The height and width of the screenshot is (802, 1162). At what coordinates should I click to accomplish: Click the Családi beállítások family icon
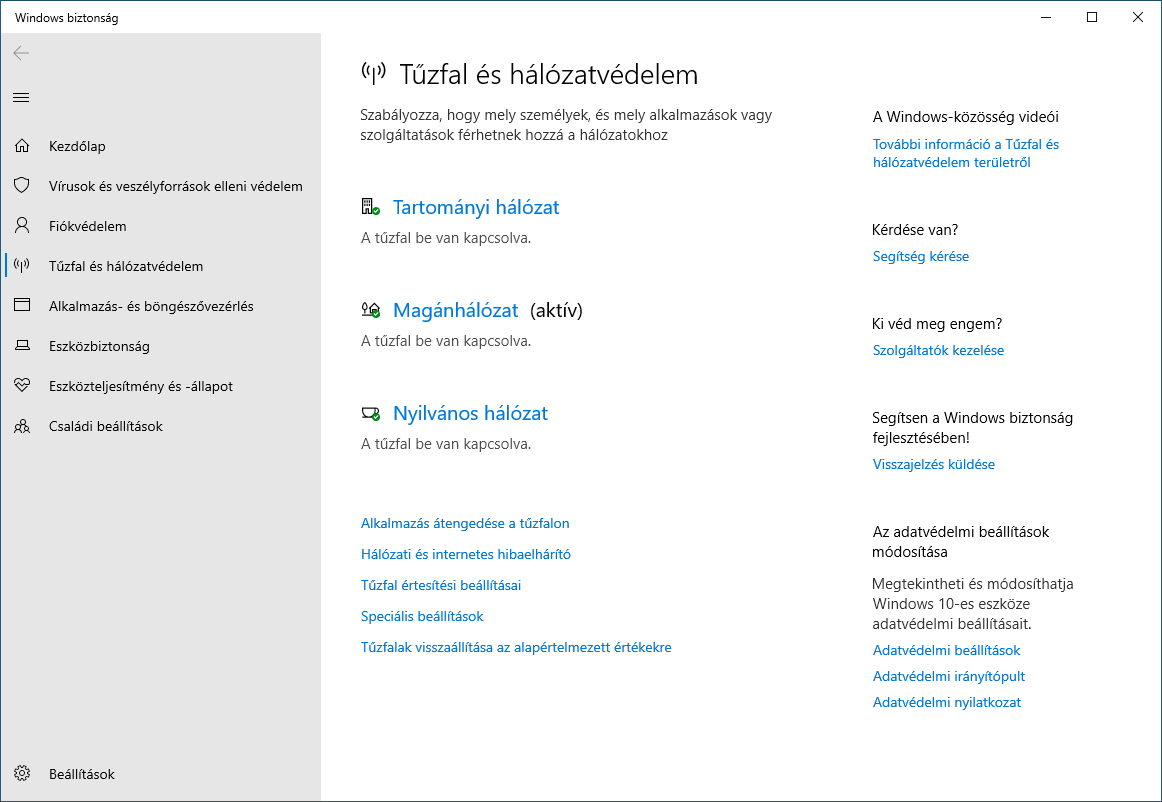[22, 426]
